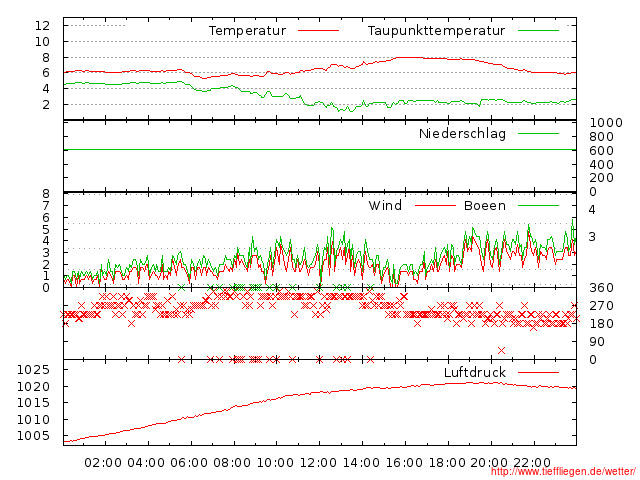Click the 06:00 time axis label

coord(189,463)
